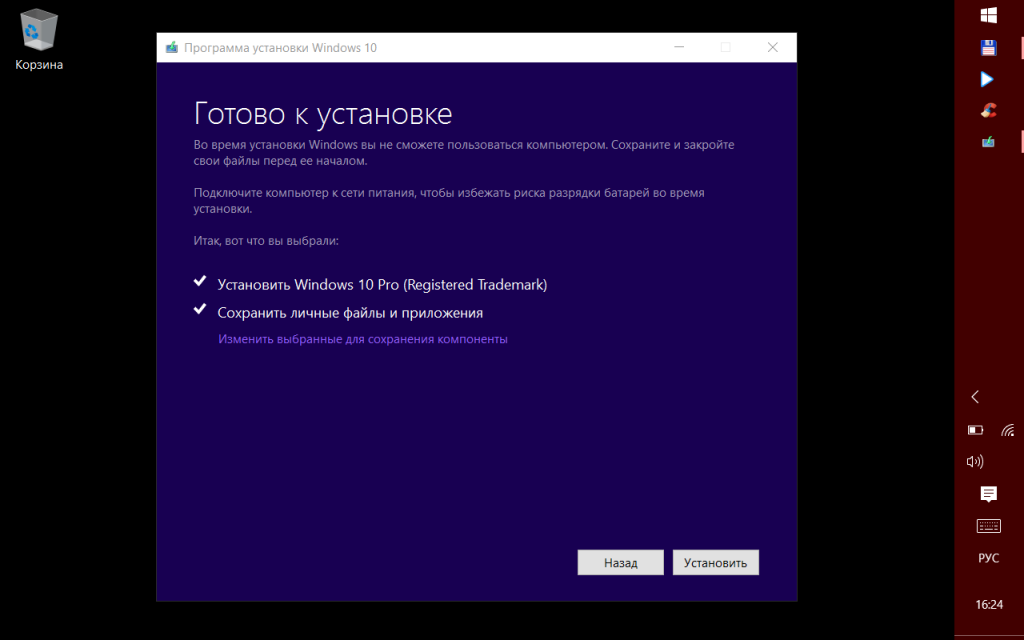
Task: Launch the blue play triangle taskbar app
Action: click(x=987, y=79)
